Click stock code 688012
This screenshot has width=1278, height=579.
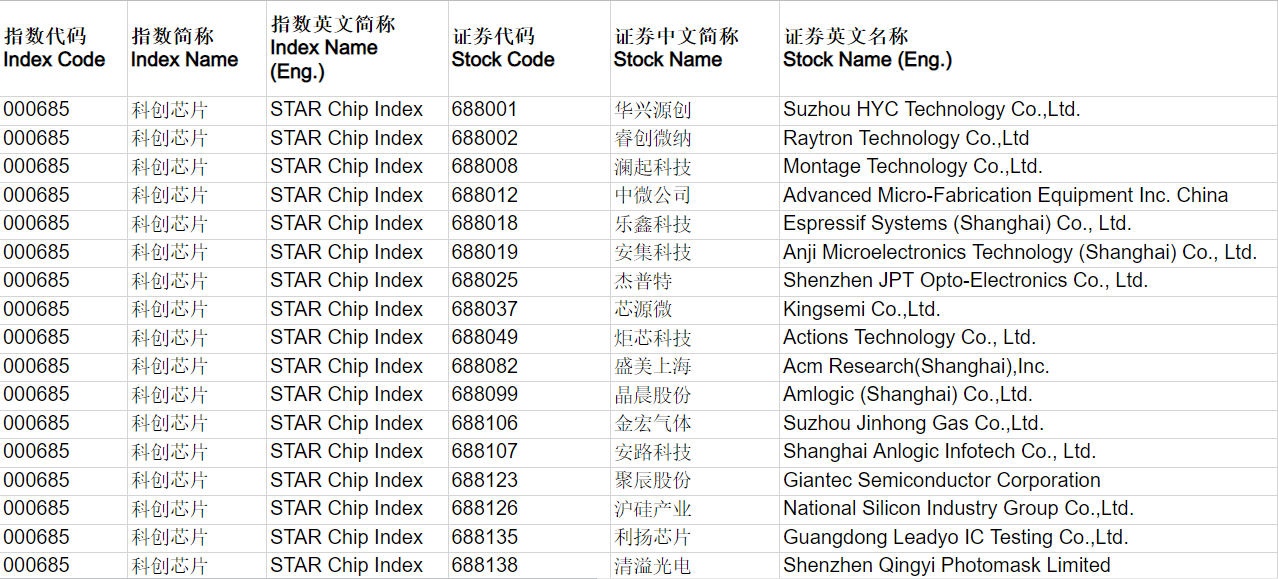pos(485,195)
